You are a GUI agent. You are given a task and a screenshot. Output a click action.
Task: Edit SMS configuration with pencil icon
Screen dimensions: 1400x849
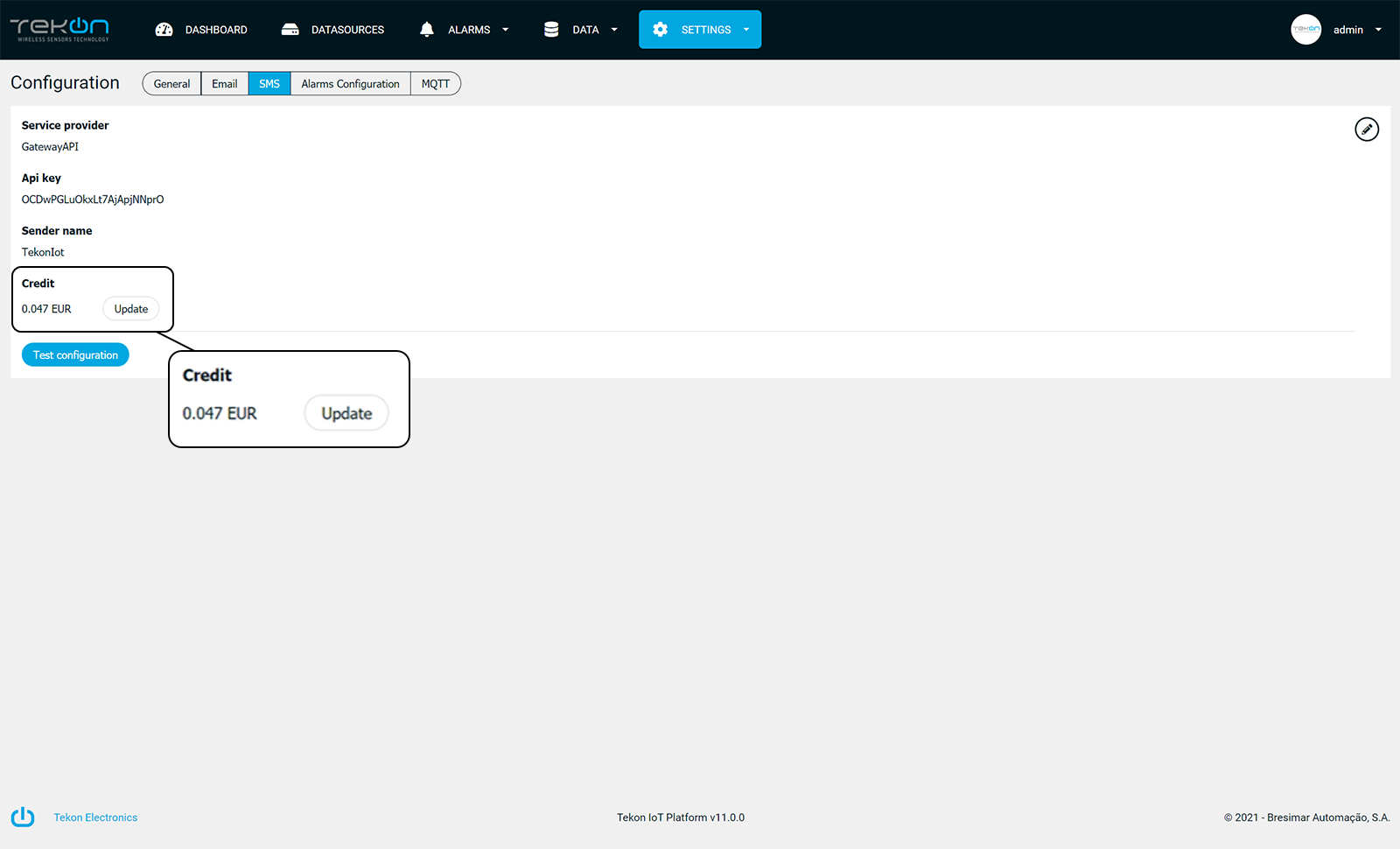[1367, 130]
